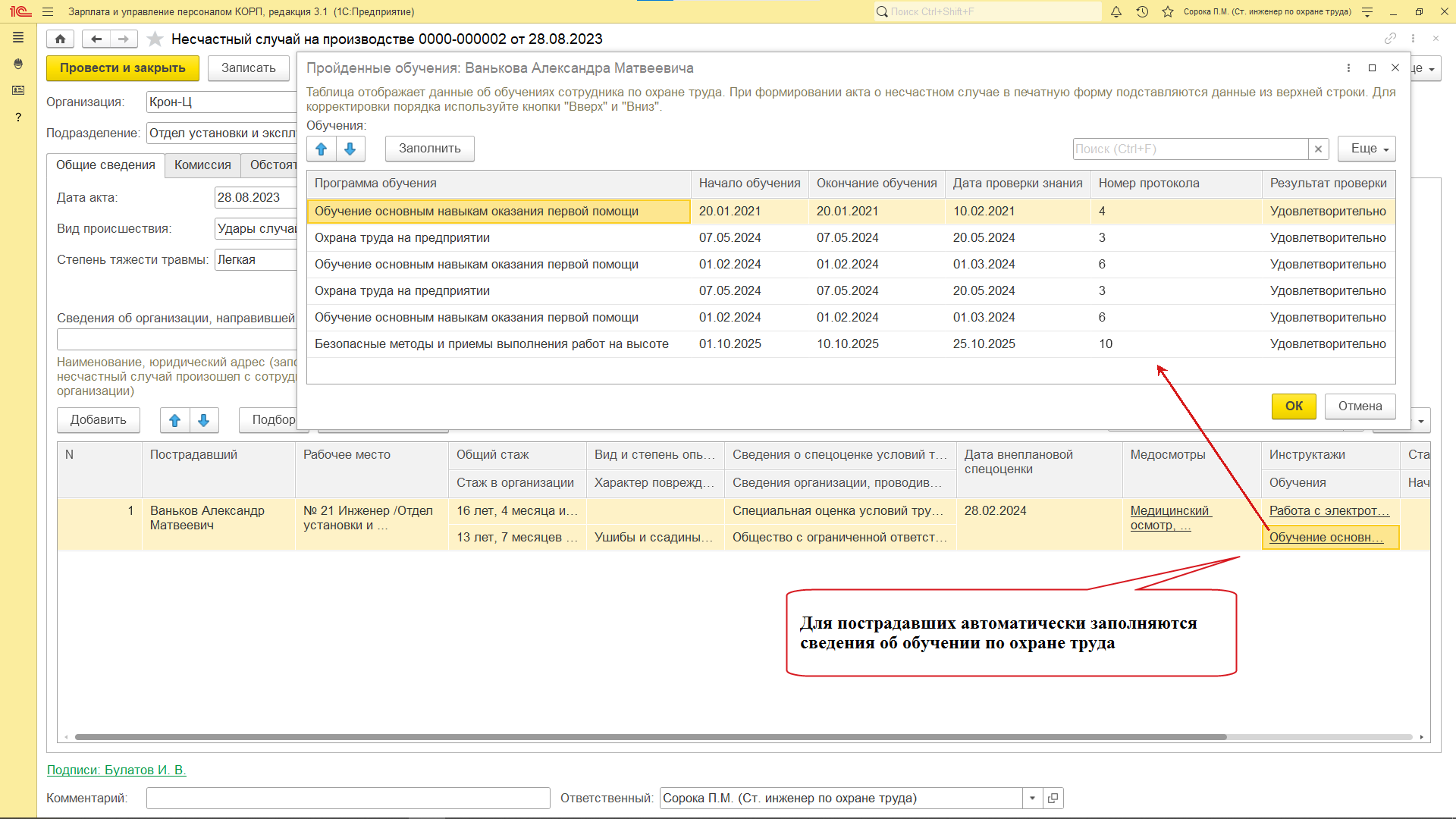Open the notifications bell

click(x=1116, y=11)
